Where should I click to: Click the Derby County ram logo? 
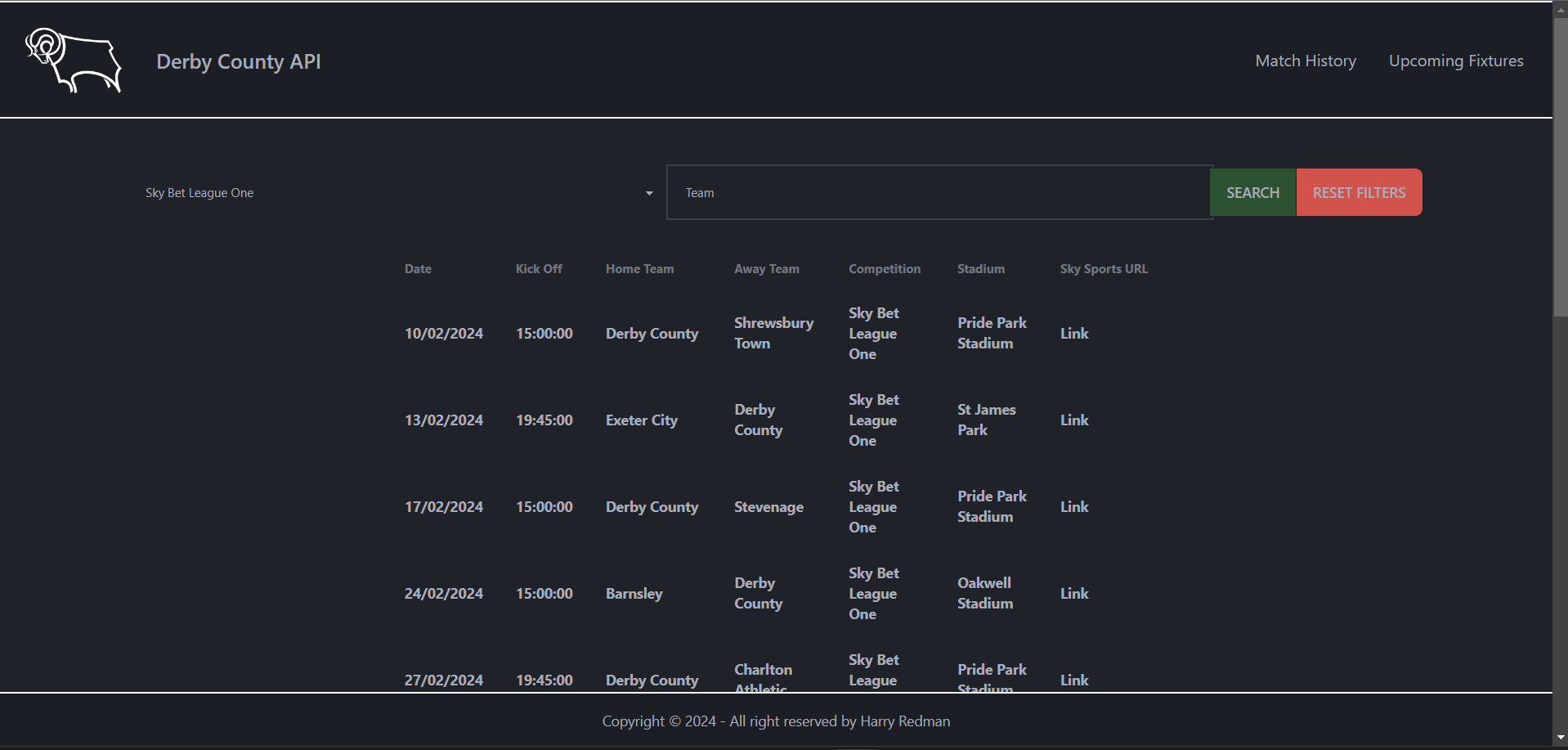point(74,61)
